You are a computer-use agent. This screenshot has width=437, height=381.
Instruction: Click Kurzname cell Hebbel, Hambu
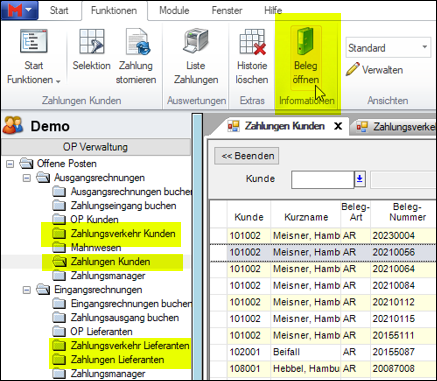[x=306, y=369]
